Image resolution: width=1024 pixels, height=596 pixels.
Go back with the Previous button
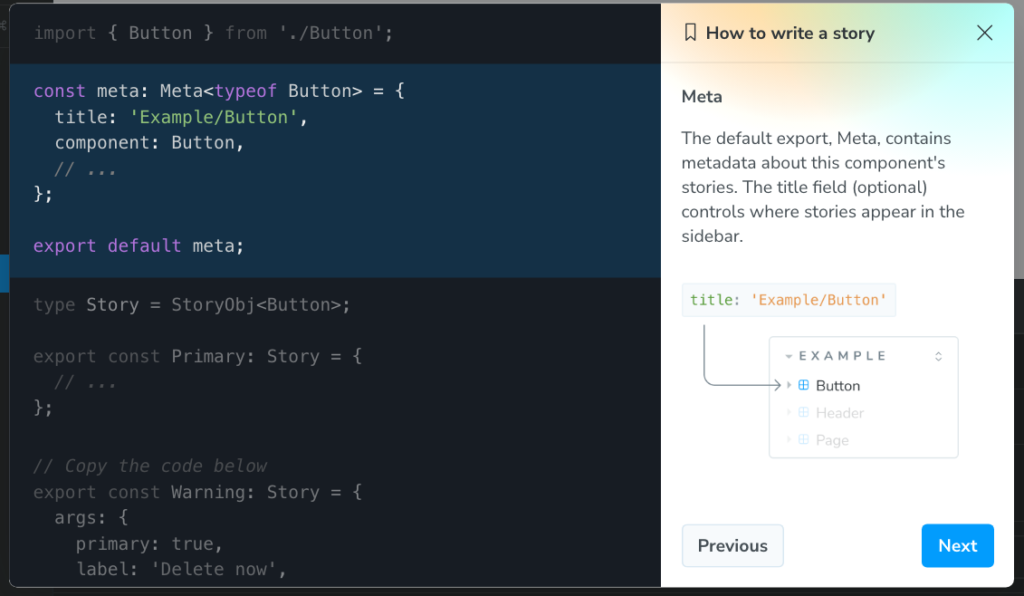(732, 545)
